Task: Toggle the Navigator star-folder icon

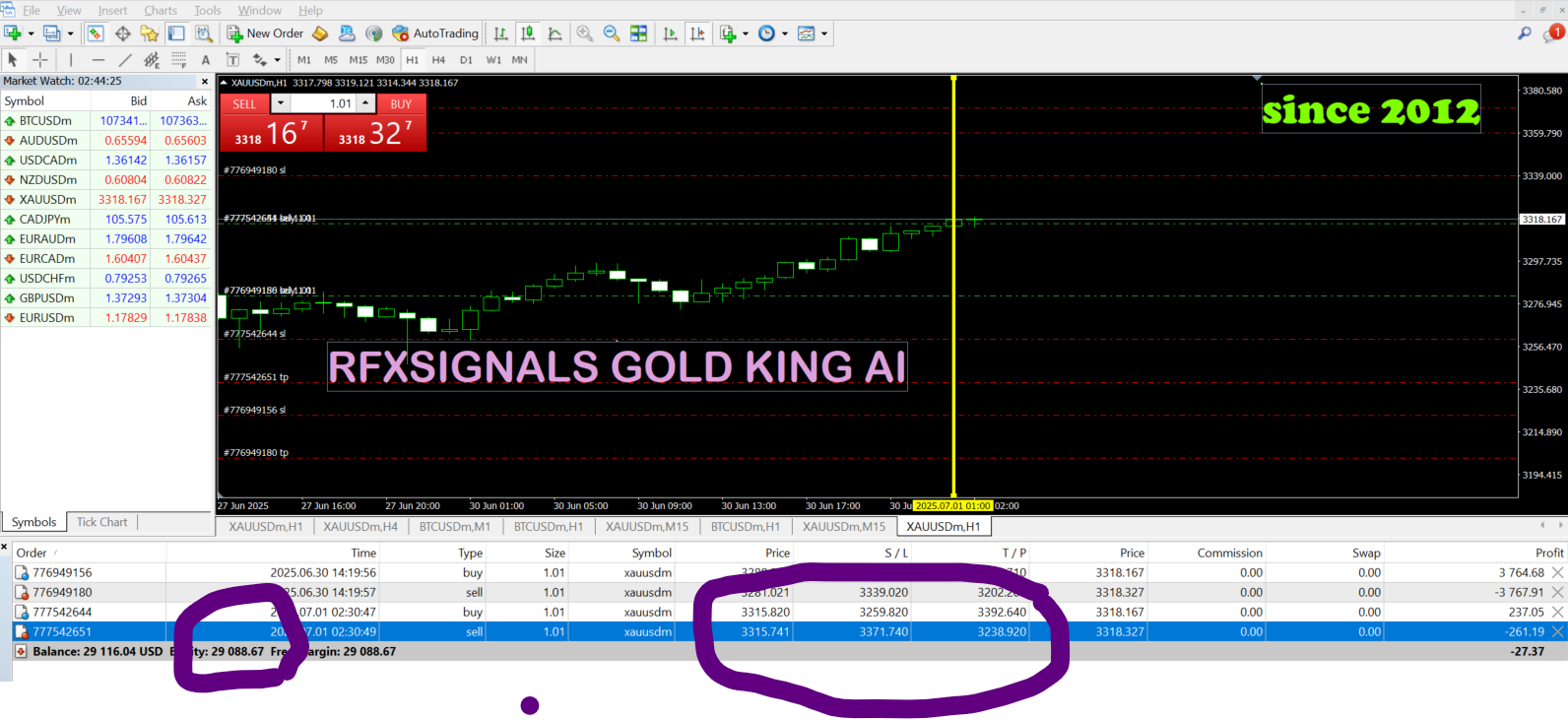Action: click(x=150, y=33)
